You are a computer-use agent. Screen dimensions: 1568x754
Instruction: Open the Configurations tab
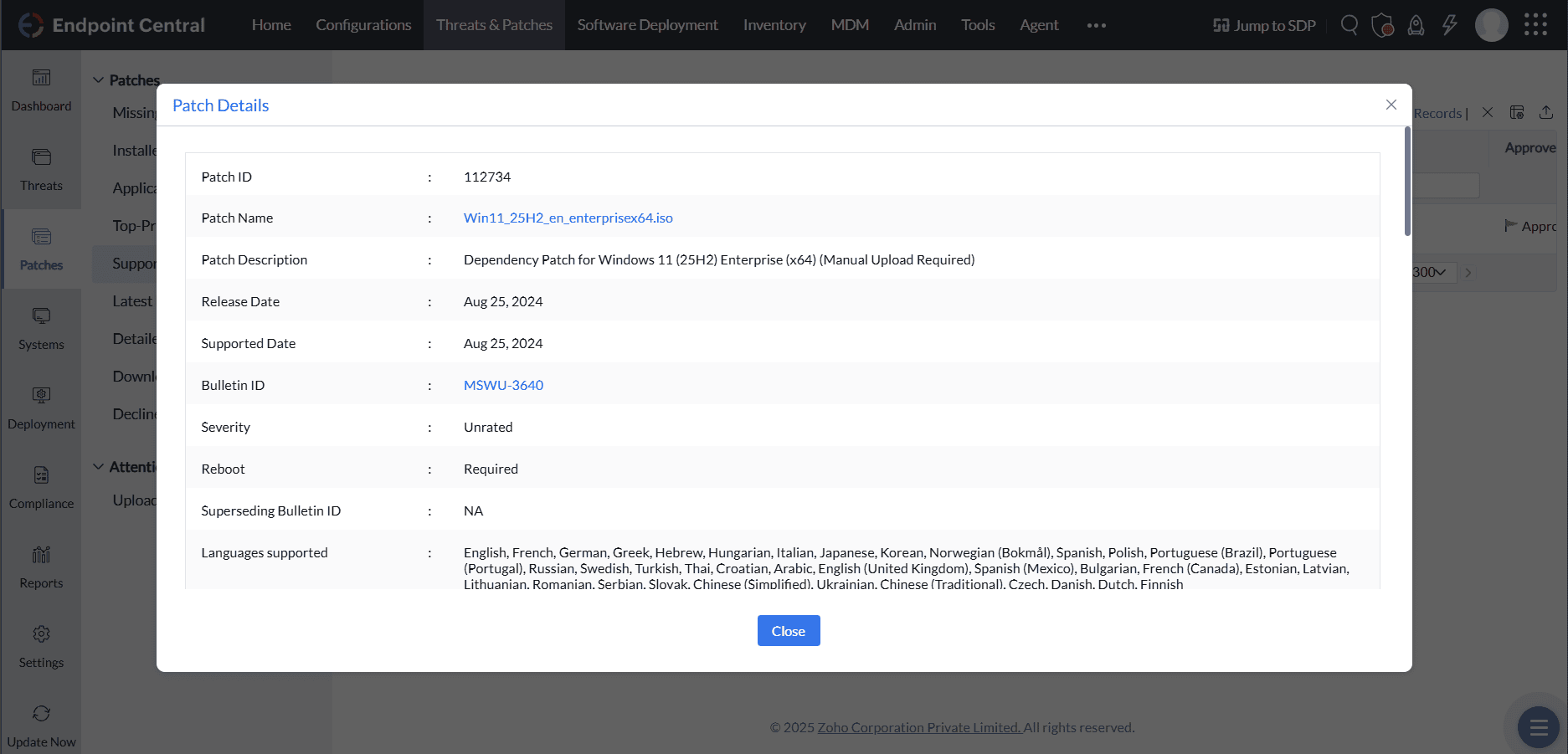[x=363, y=25]
